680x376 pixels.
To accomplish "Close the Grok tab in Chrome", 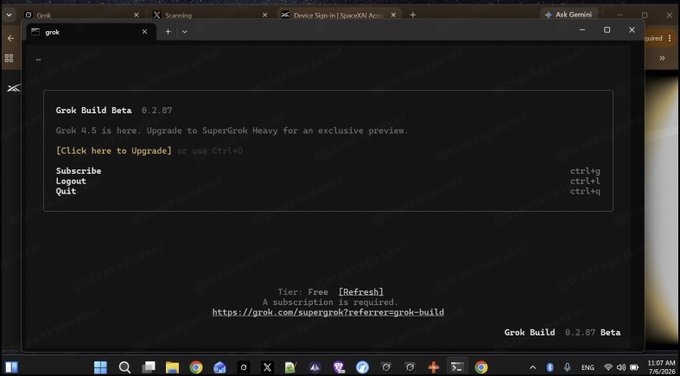I will 136,15.
